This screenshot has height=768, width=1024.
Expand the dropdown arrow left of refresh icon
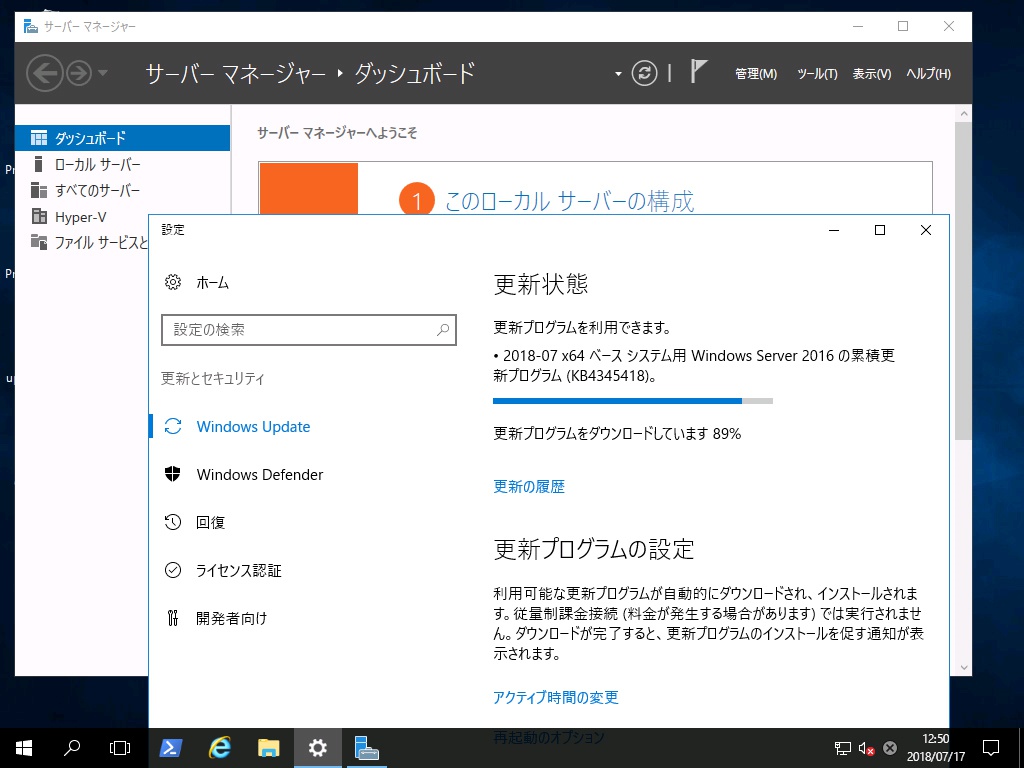coord(618,74)
